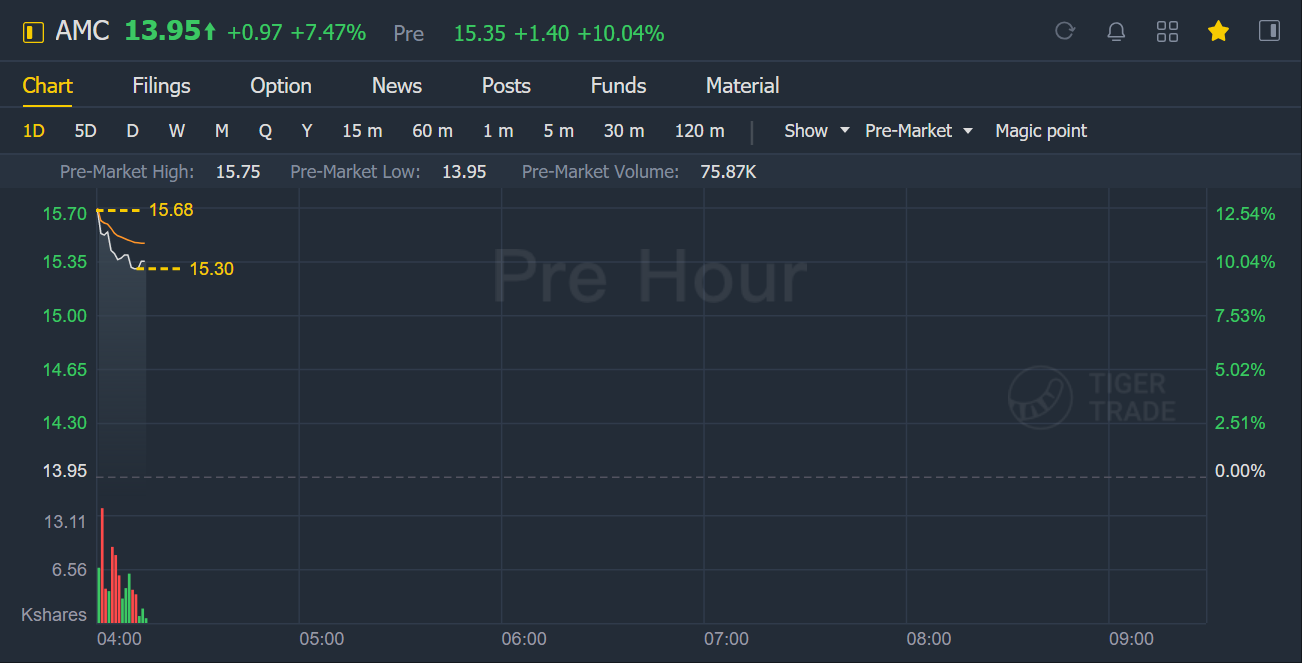This screenshot has width=1302, height=663.
Task: Open the Material tab
Action: [x=743, y=86]
